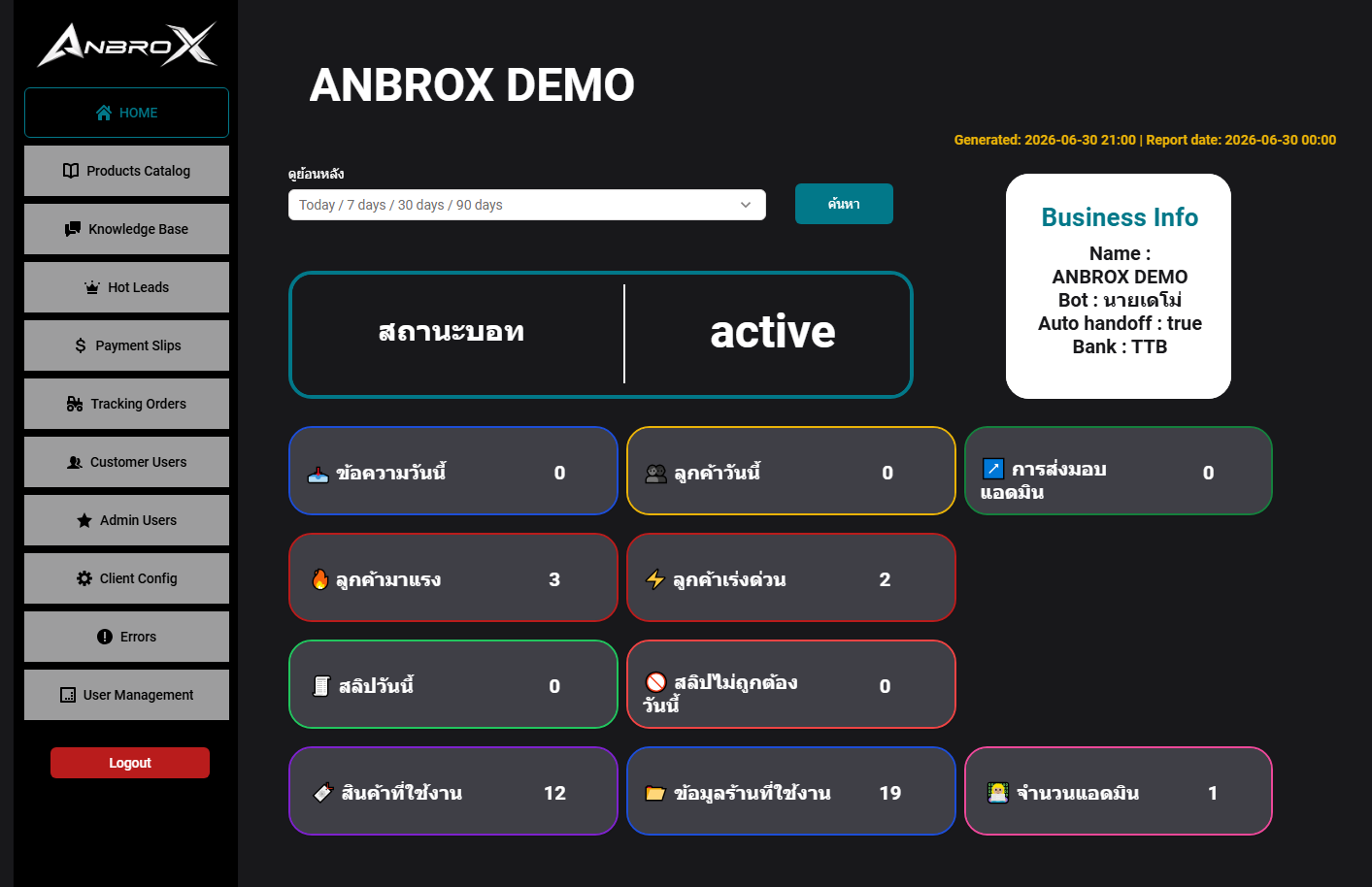The height and width of the screenshot is (887, 1372).
Task: Click the Generated report date line
Action: 1145,140
